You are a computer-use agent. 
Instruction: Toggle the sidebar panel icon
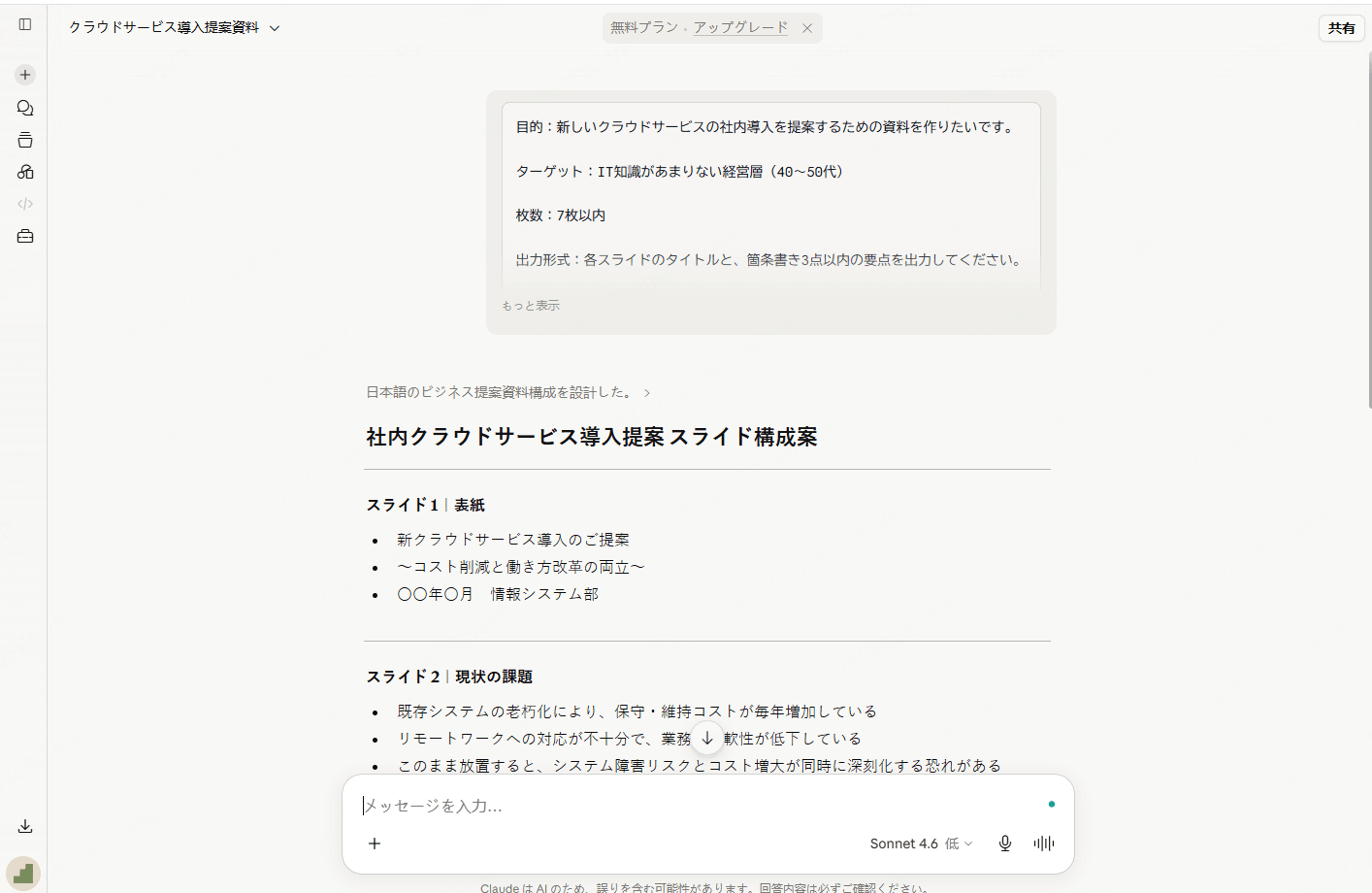(x=25, y=24)
